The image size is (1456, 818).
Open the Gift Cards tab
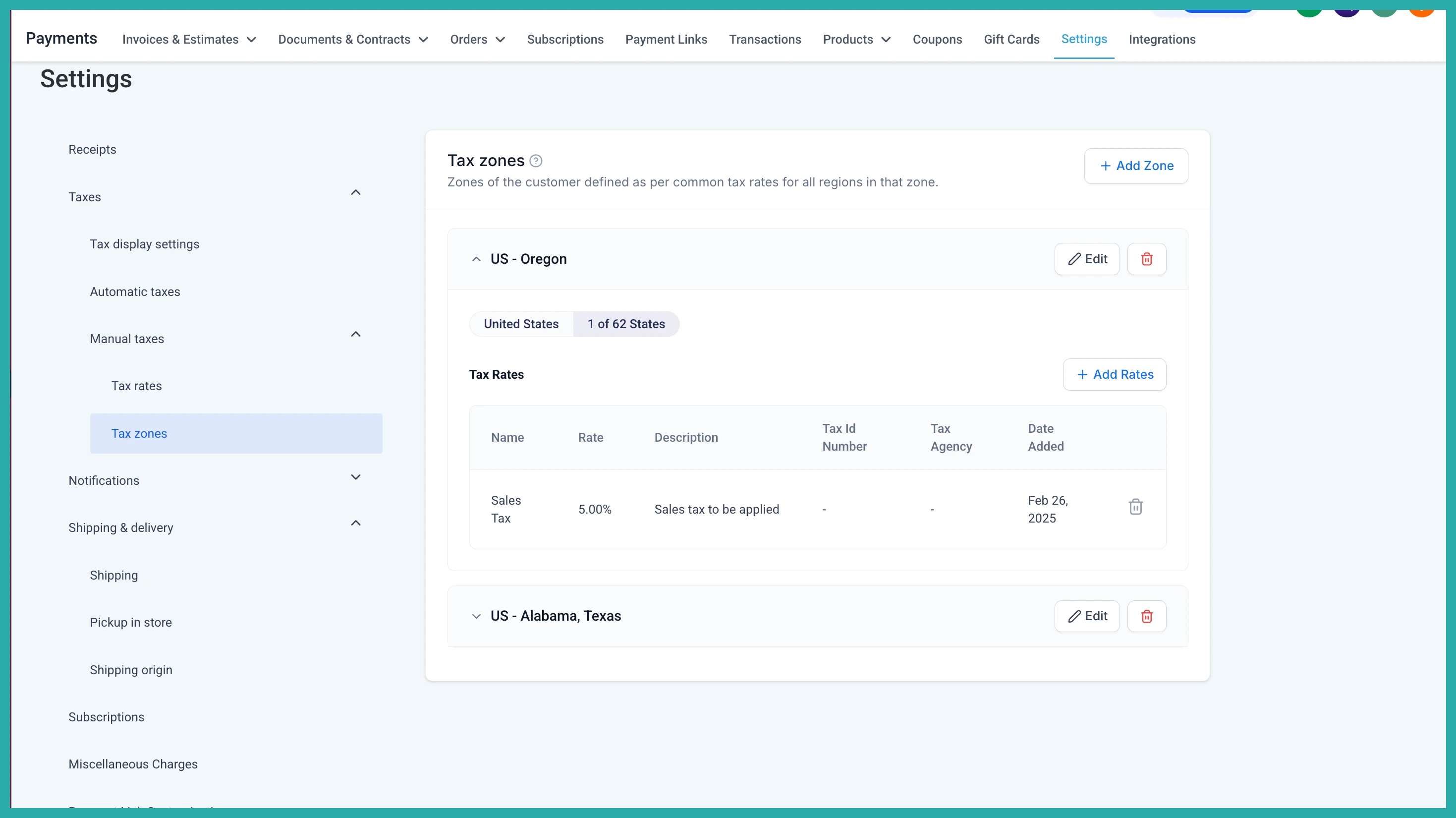1011,40
